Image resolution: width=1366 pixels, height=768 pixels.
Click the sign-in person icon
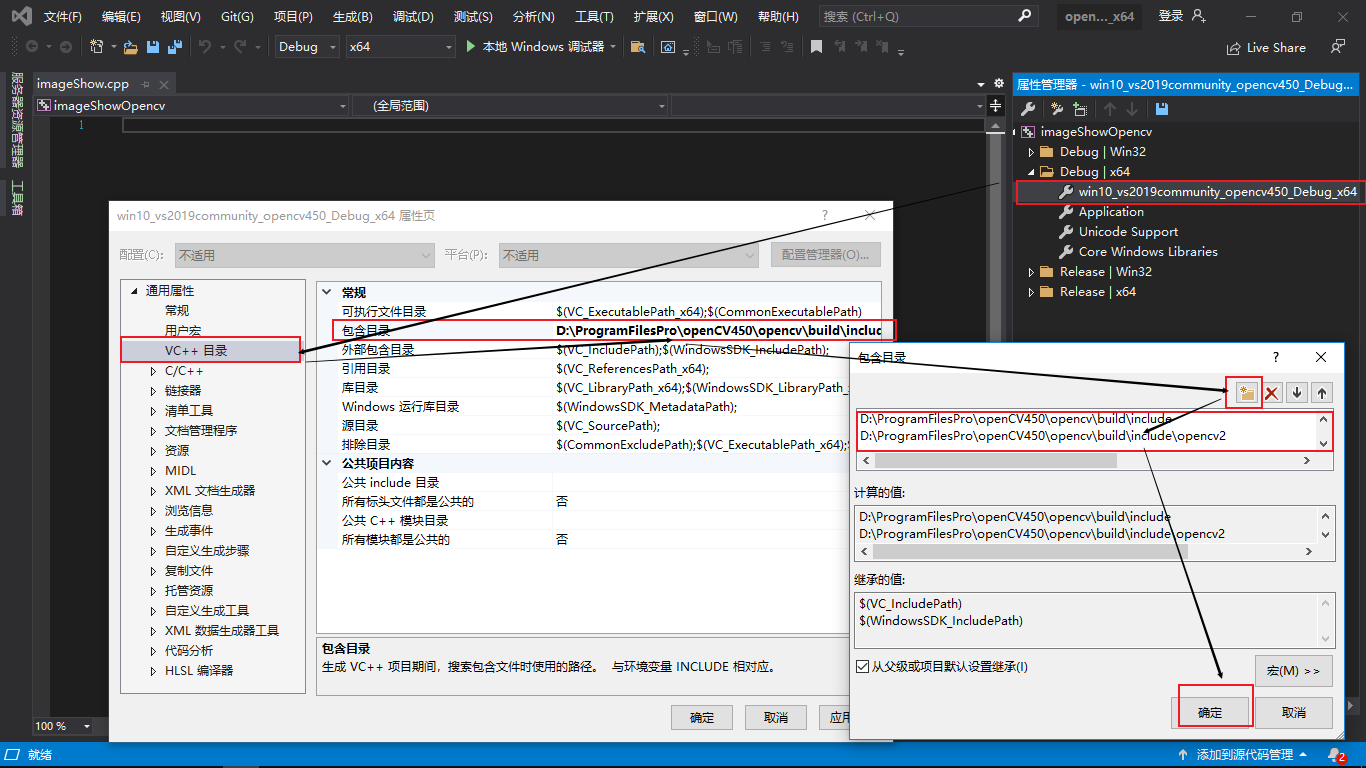coord(1199,16)
